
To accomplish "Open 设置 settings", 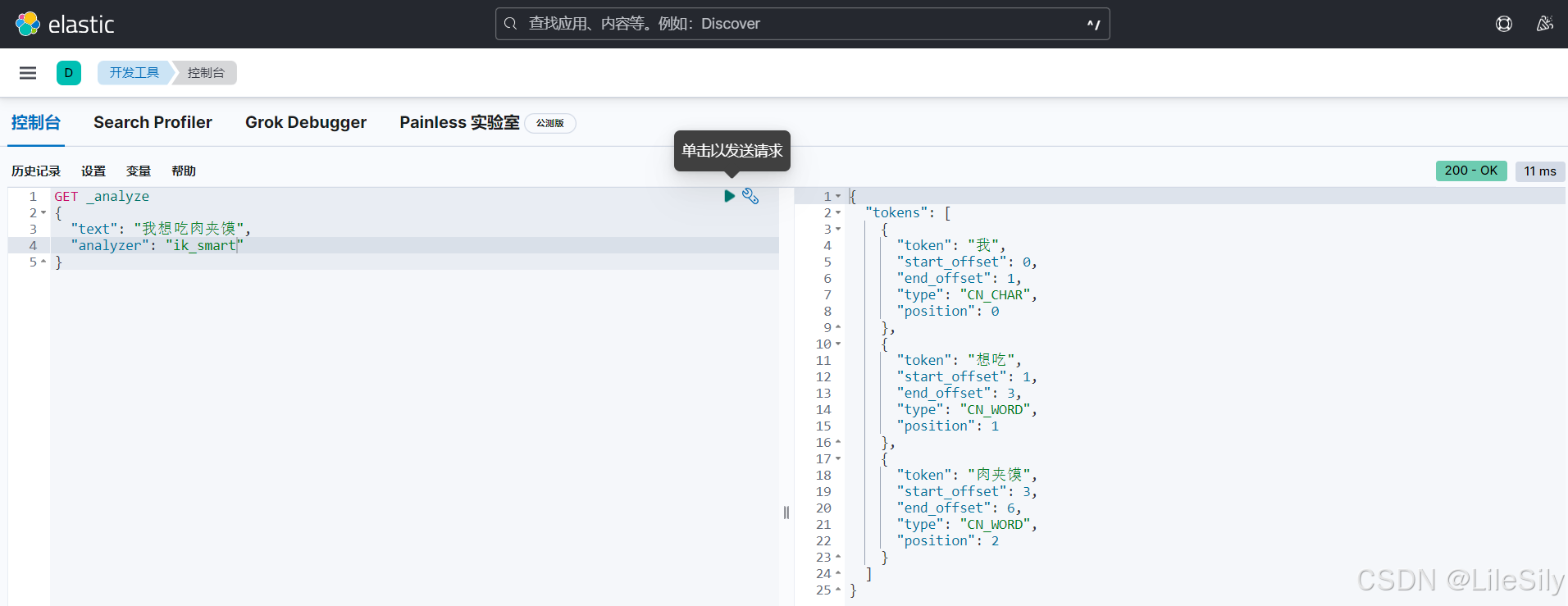I will pos(93,171).
